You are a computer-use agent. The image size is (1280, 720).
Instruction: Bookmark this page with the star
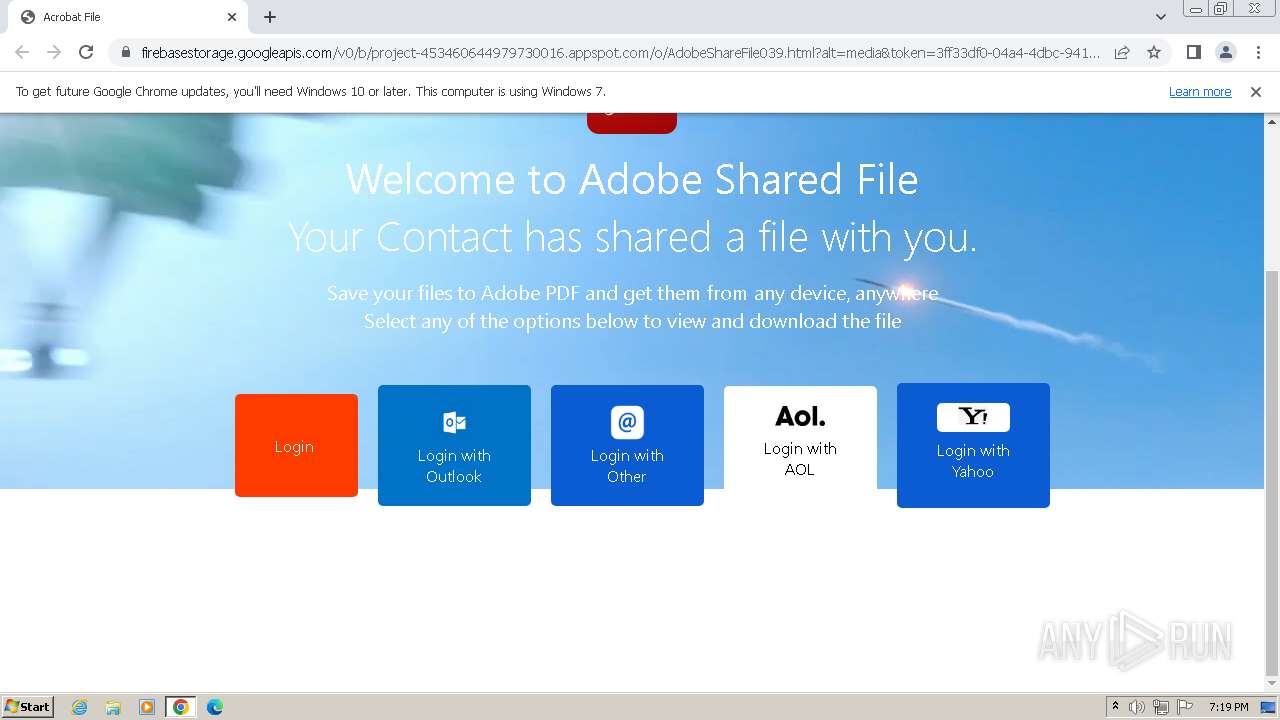[1154, 52]
